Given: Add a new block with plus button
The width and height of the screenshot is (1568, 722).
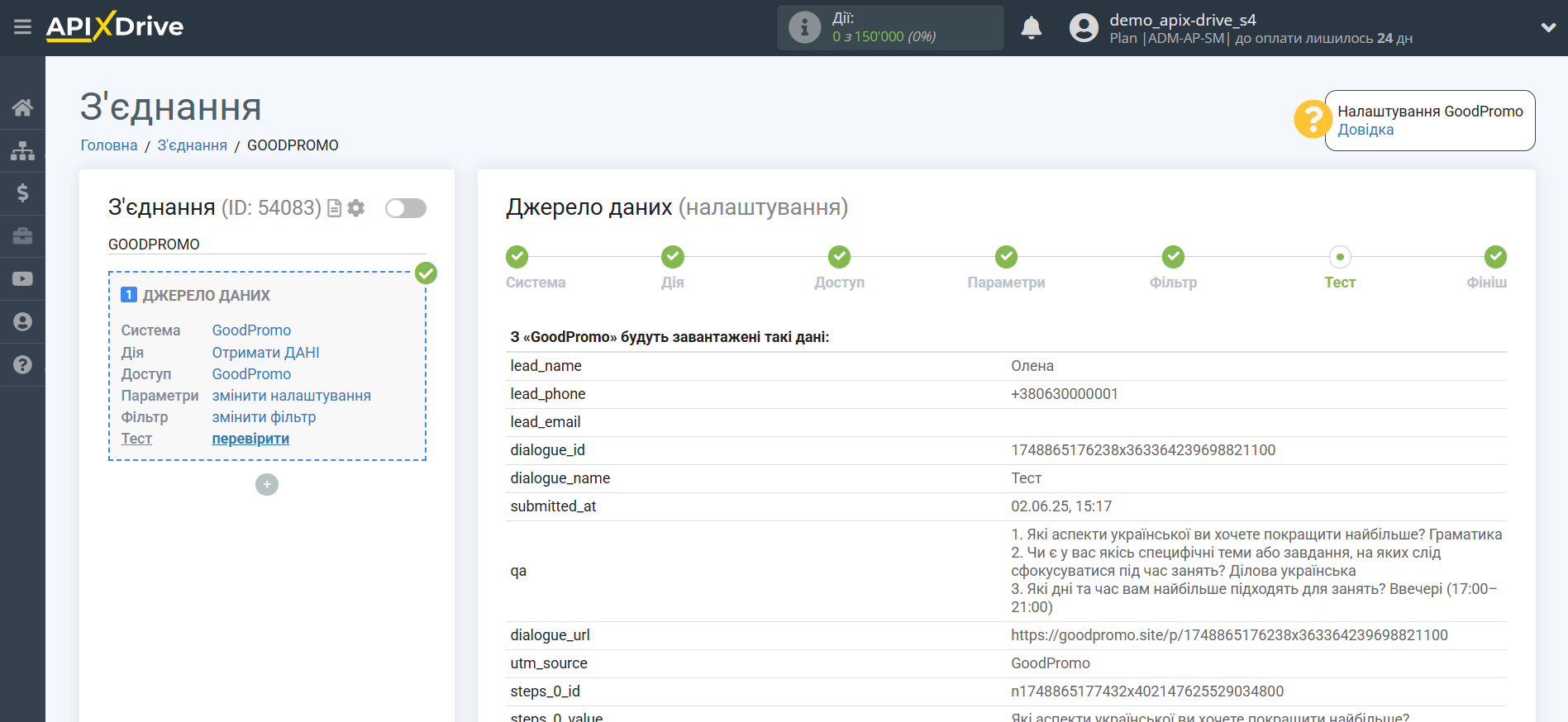Looking at the screenshot, I should 267,484.
